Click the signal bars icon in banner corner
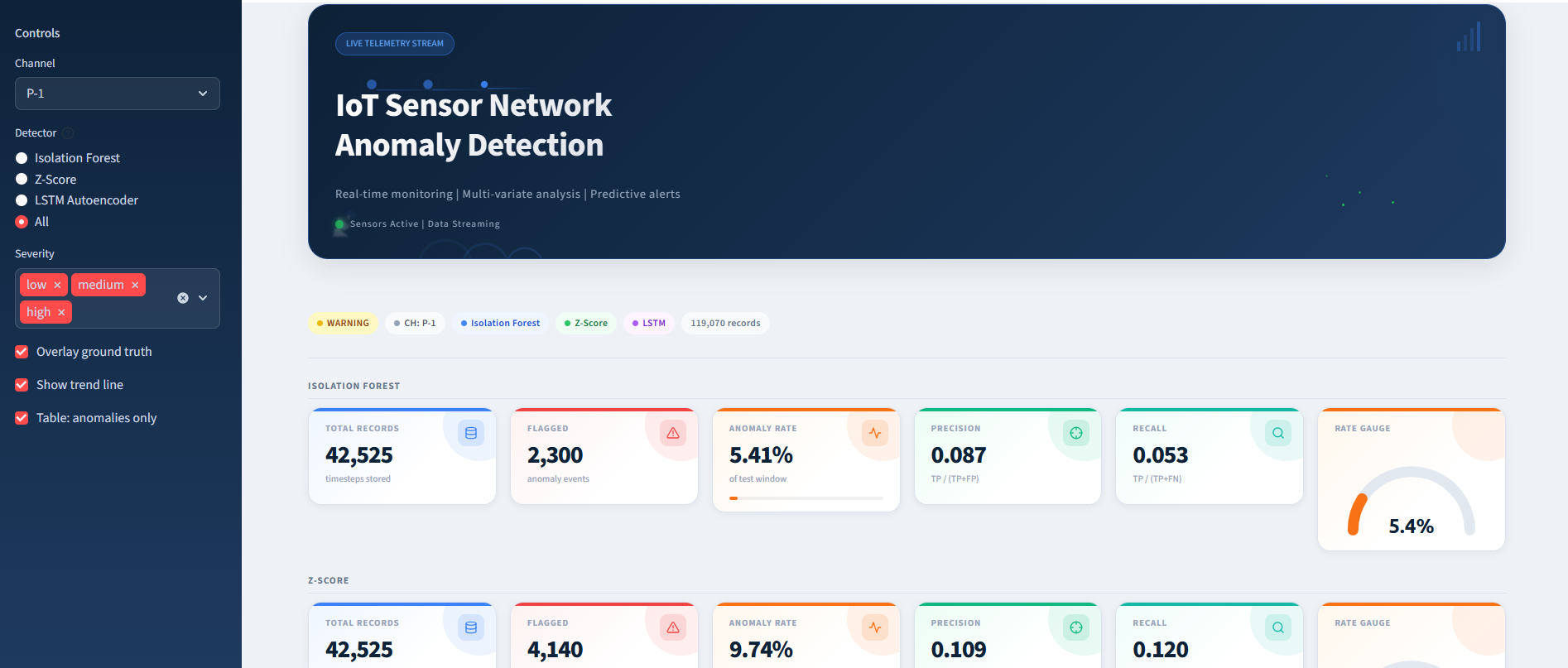 click(1469, 36)
